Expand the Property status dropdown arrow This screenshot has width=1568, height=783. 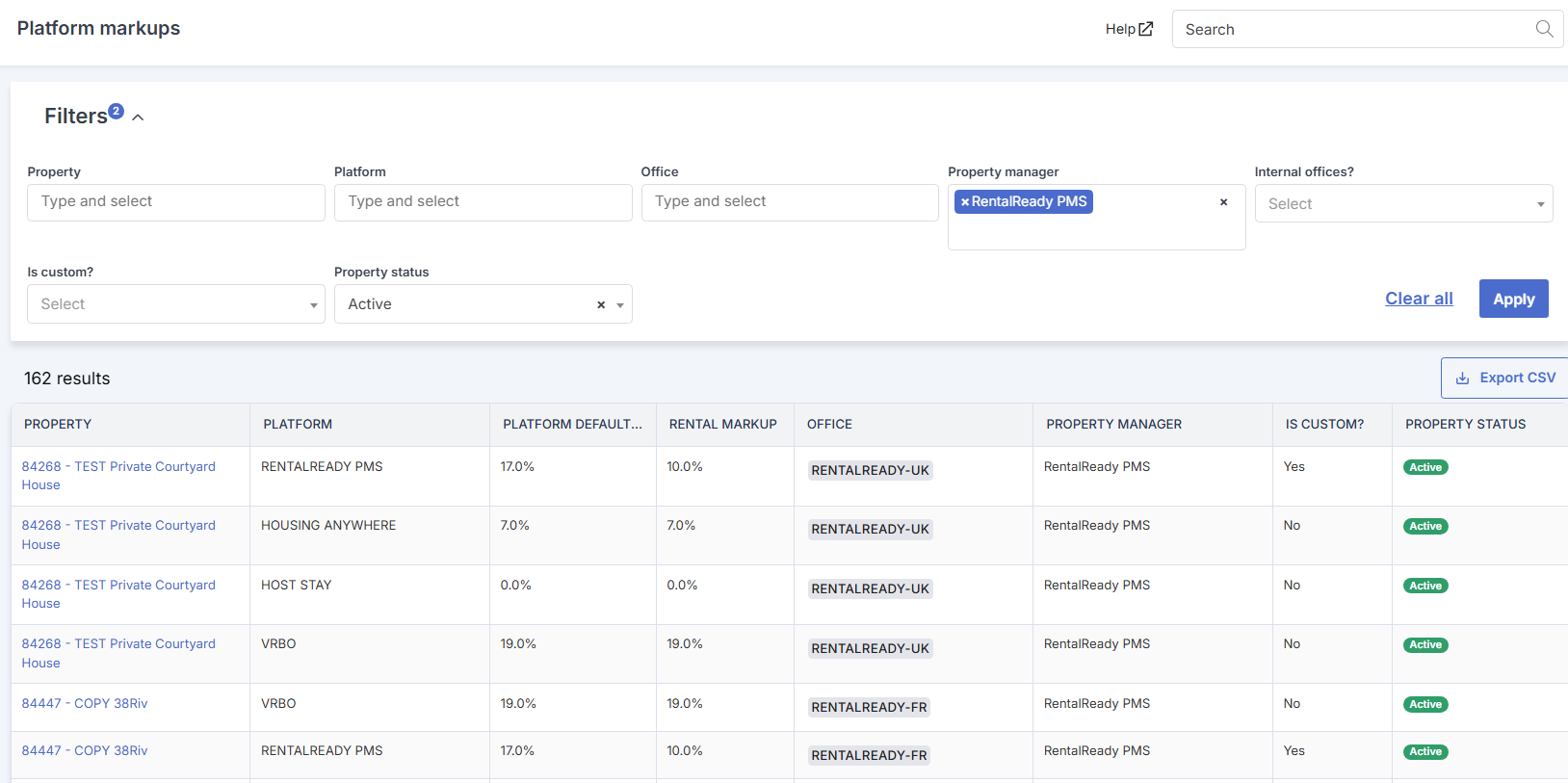(x=620, y=305)
